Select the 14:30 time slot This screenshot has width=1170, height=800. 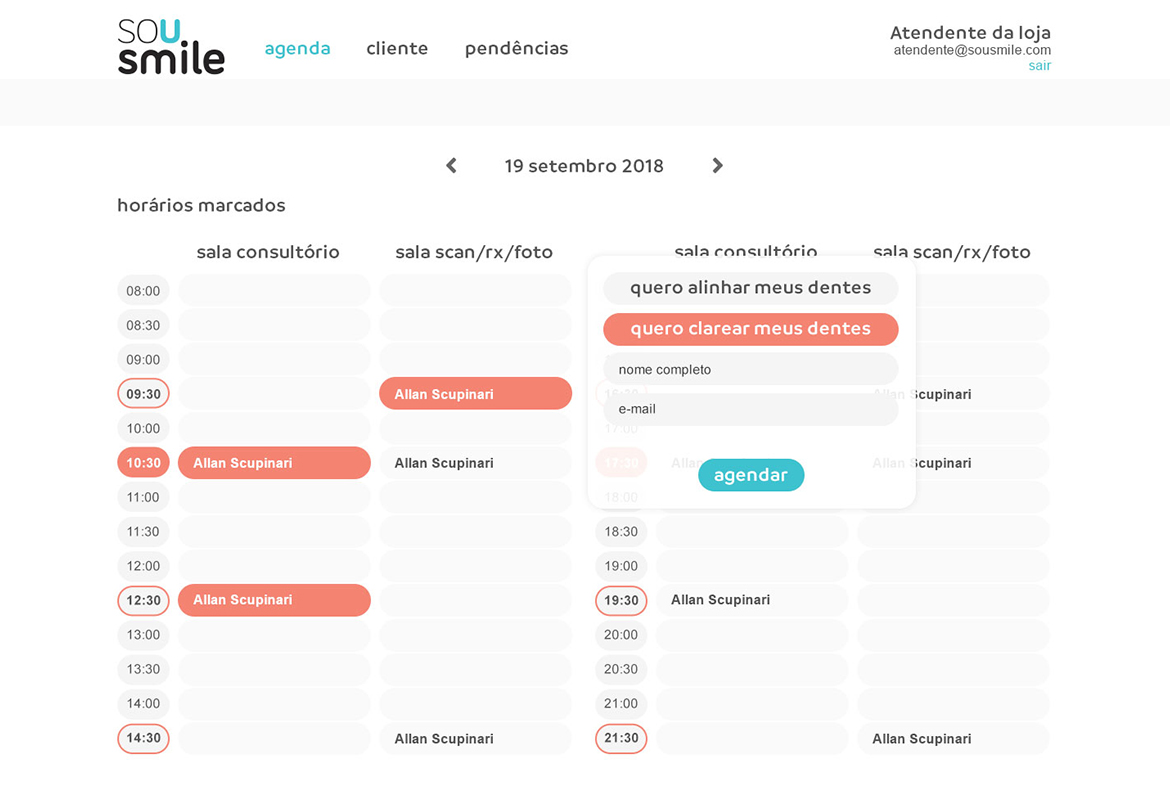[143, 738]
